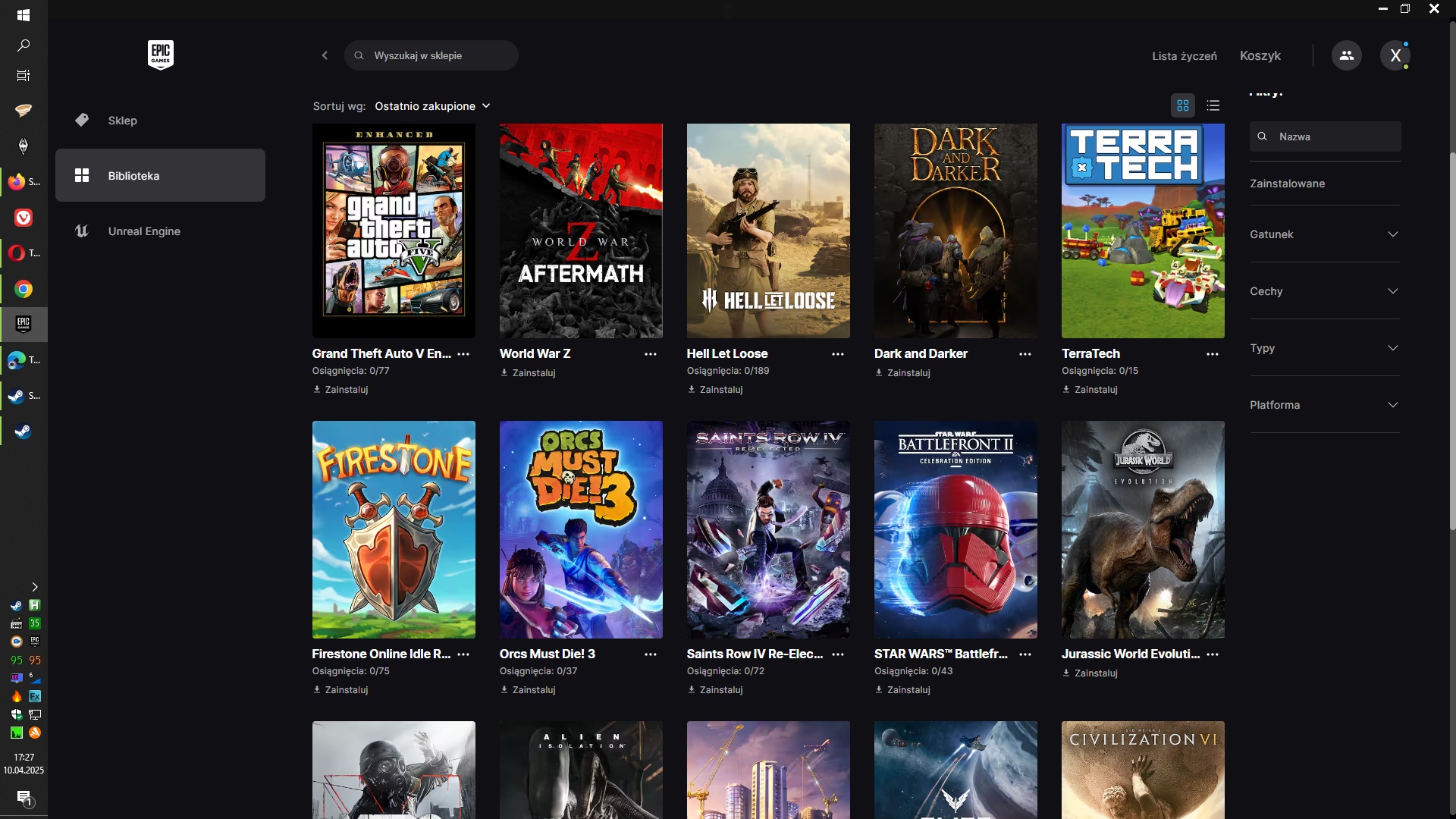Click the back arrow beside search
This screenshot has width=1456, height=819.
325,55
